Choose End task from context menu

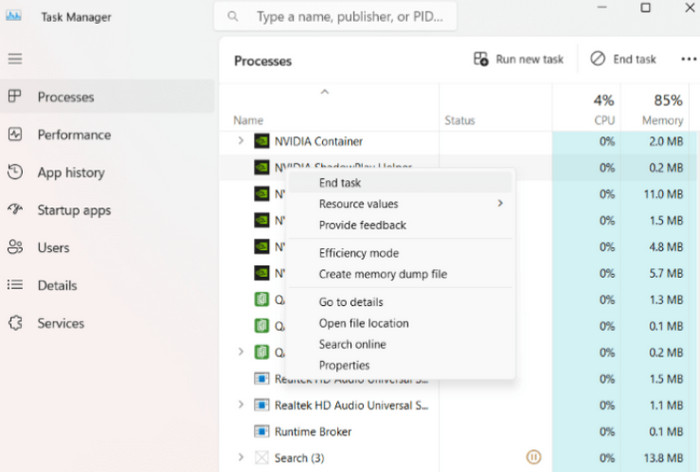tap(340, 183)
